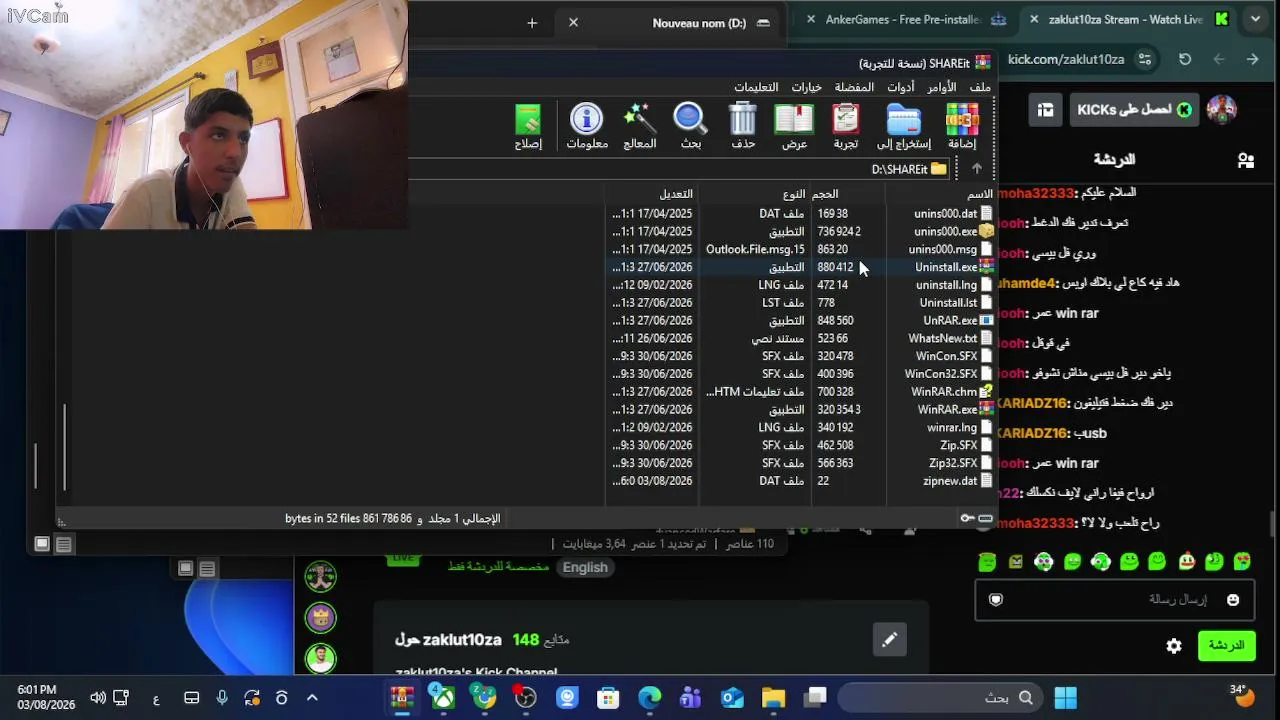This screenshot has width=1280, height=720.
Task: Click the kick.com/zaklut10za address bar
Action: [x=1066, y=59]
